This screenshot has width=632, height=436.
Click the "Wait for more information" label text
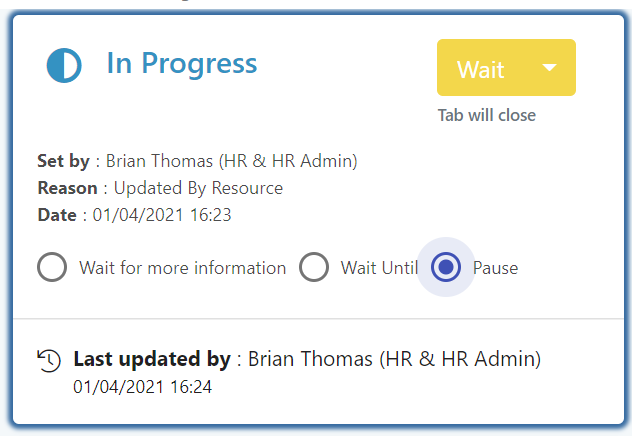pos(182,268)
